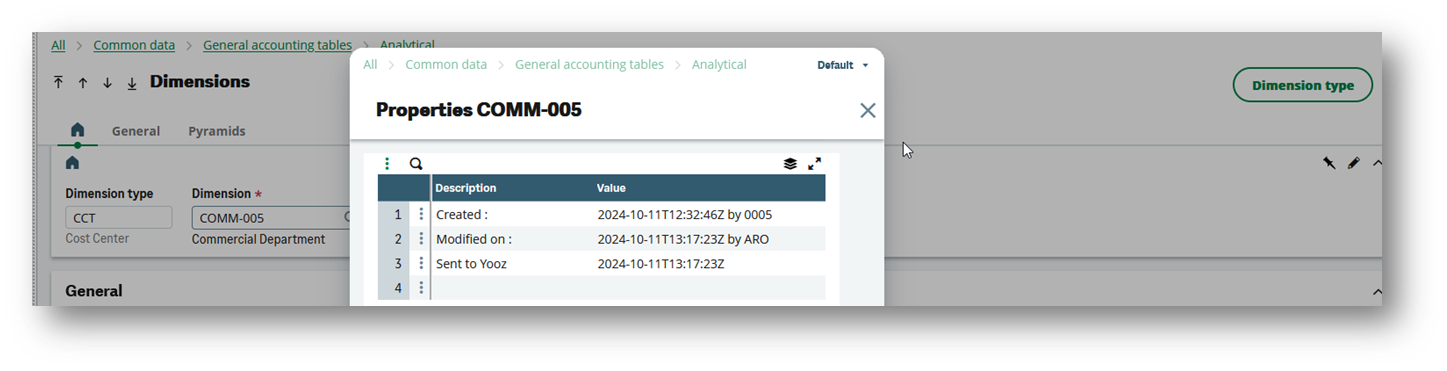Screen dimensions: 1447x371
Task: Click the home icon below the tabs
Action: click(72, 163)
